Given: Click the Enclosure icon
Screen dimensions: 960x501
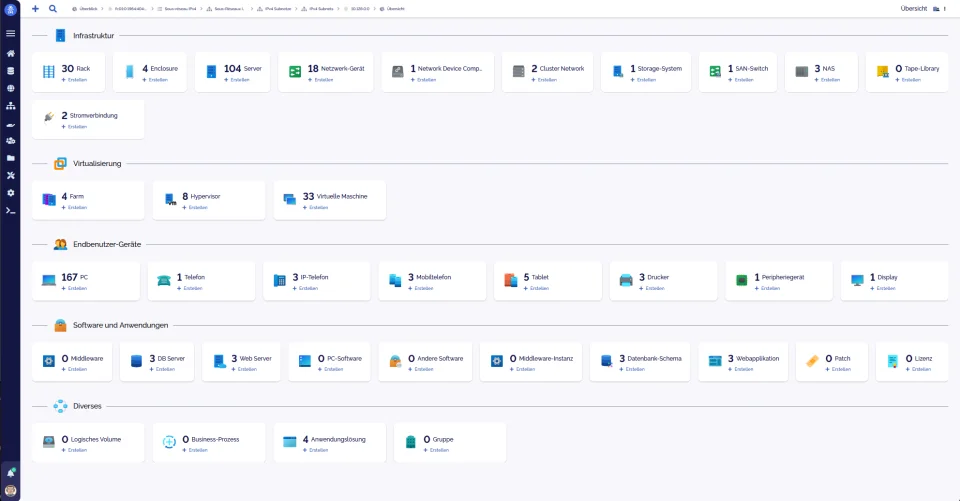Looking at the screenshot, I should pyautogui.click(x=129, y=72).
